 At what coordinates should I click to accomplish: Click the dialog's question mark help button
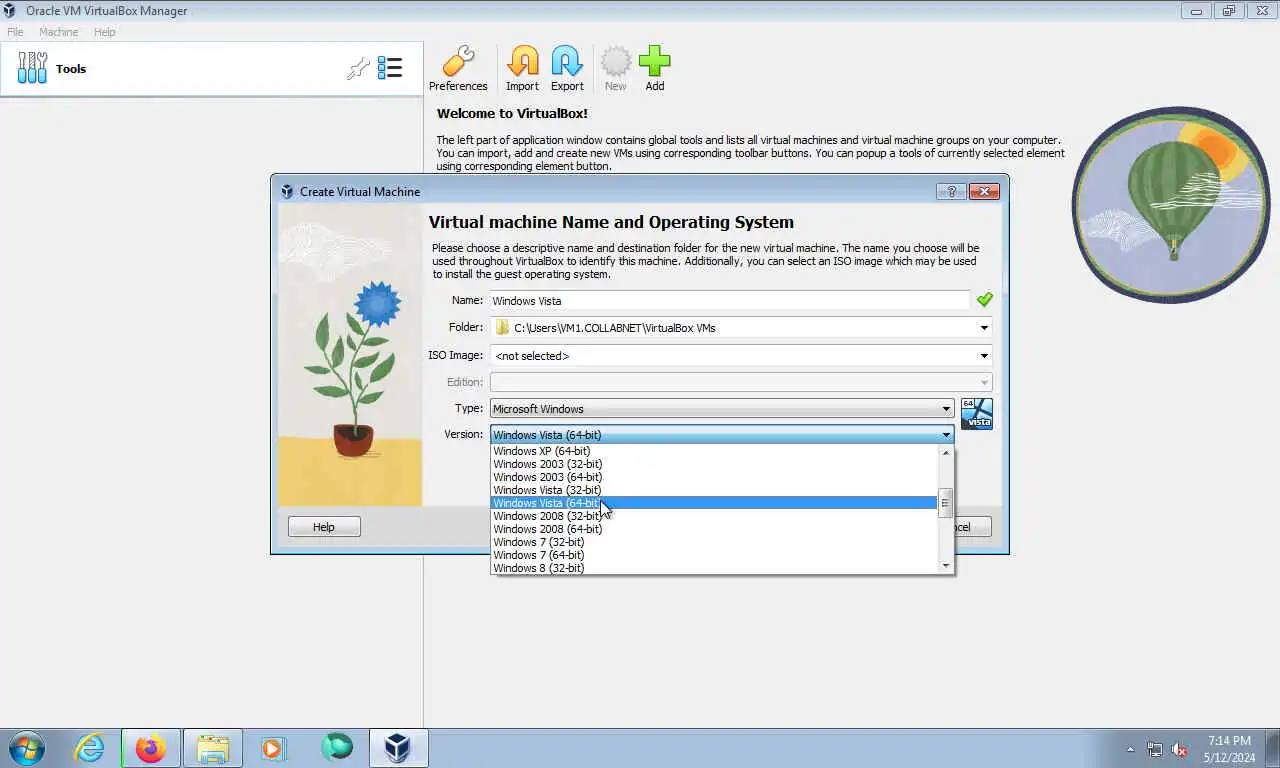pyautogui.click(x=950, y=191)
